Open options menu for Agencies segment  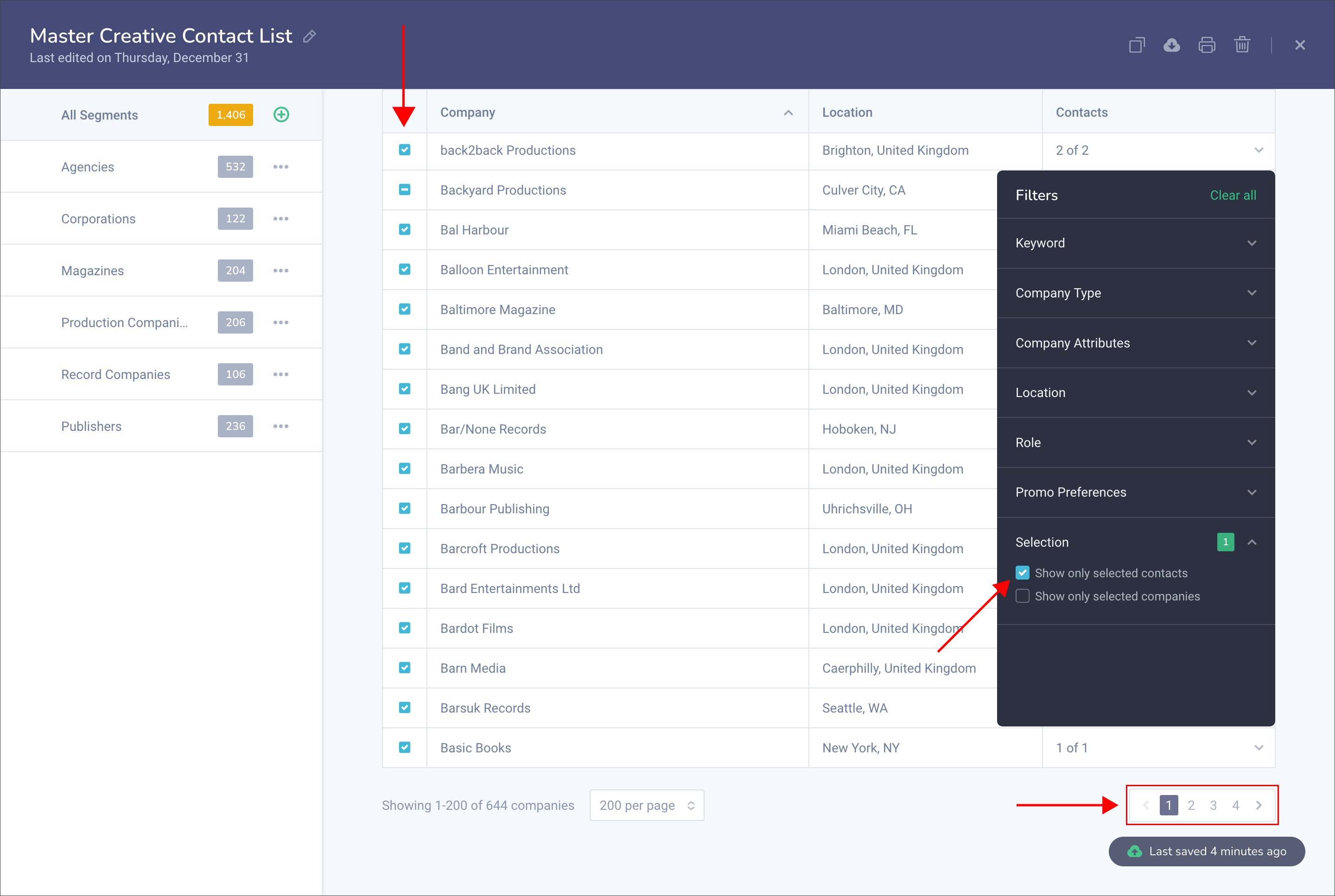click(x=281, y=167)
